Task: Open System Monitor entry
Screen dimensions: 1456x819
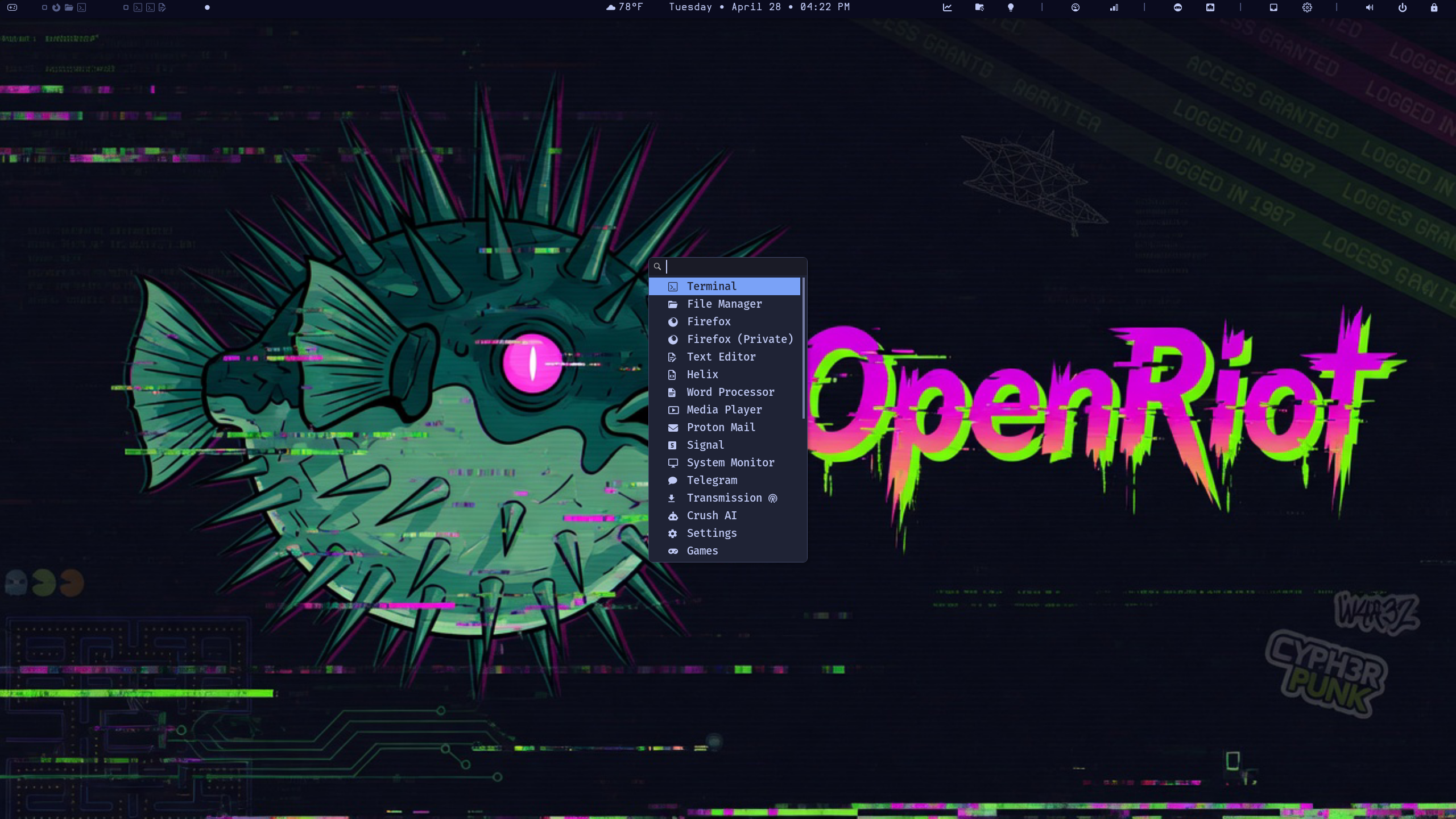Action: [725, 462]
